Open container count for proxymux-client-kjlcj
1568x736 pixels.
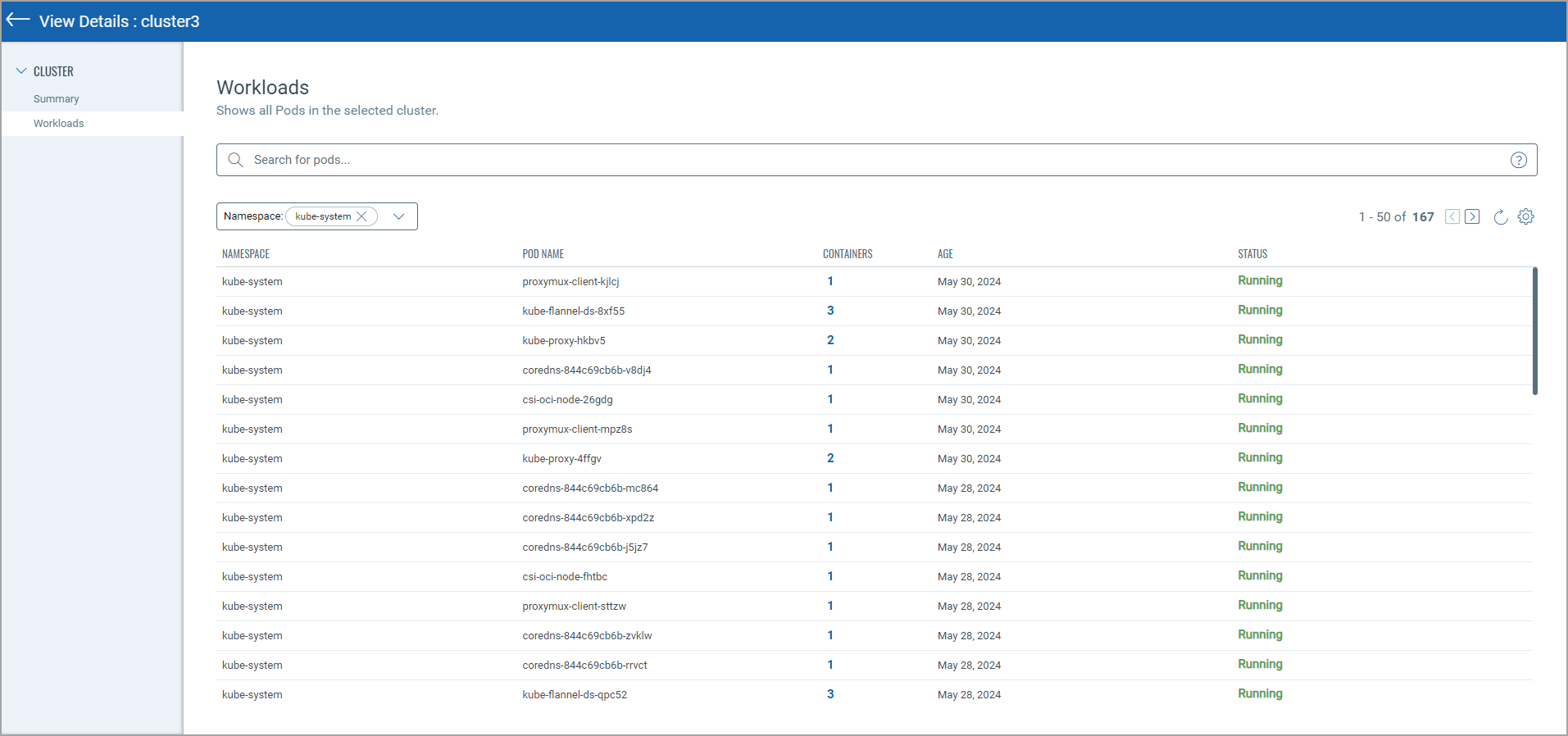pos(830,281)
